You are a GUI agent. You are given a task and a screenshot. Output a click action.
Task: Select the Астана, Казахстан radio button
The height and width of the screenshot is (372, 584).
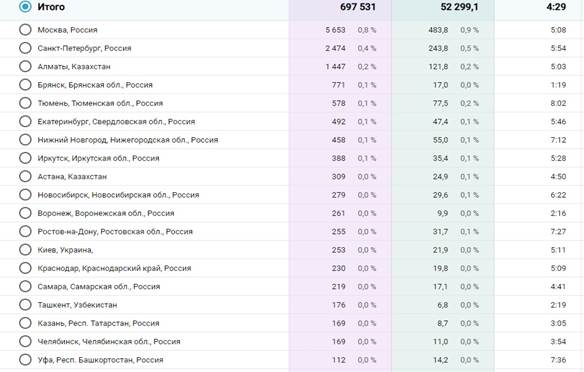point(25,176)
